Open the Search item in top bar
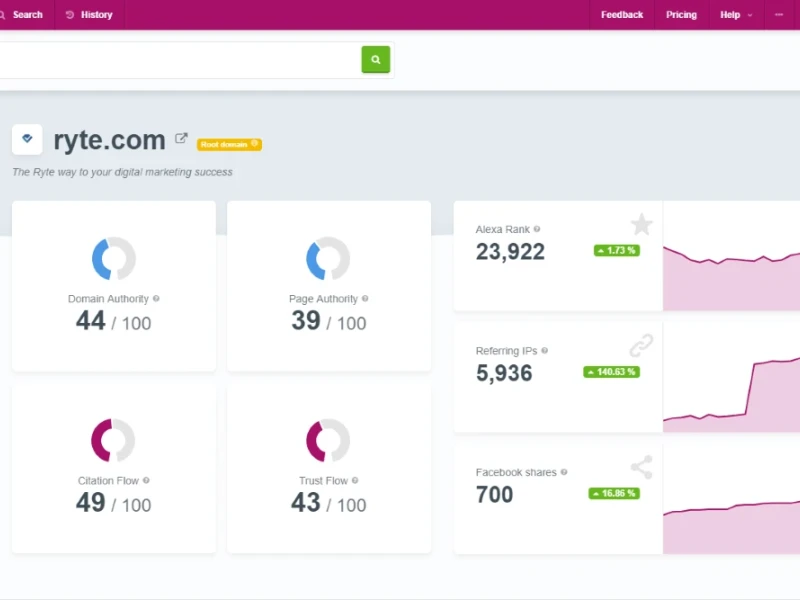800x600 pixels. 22,15
